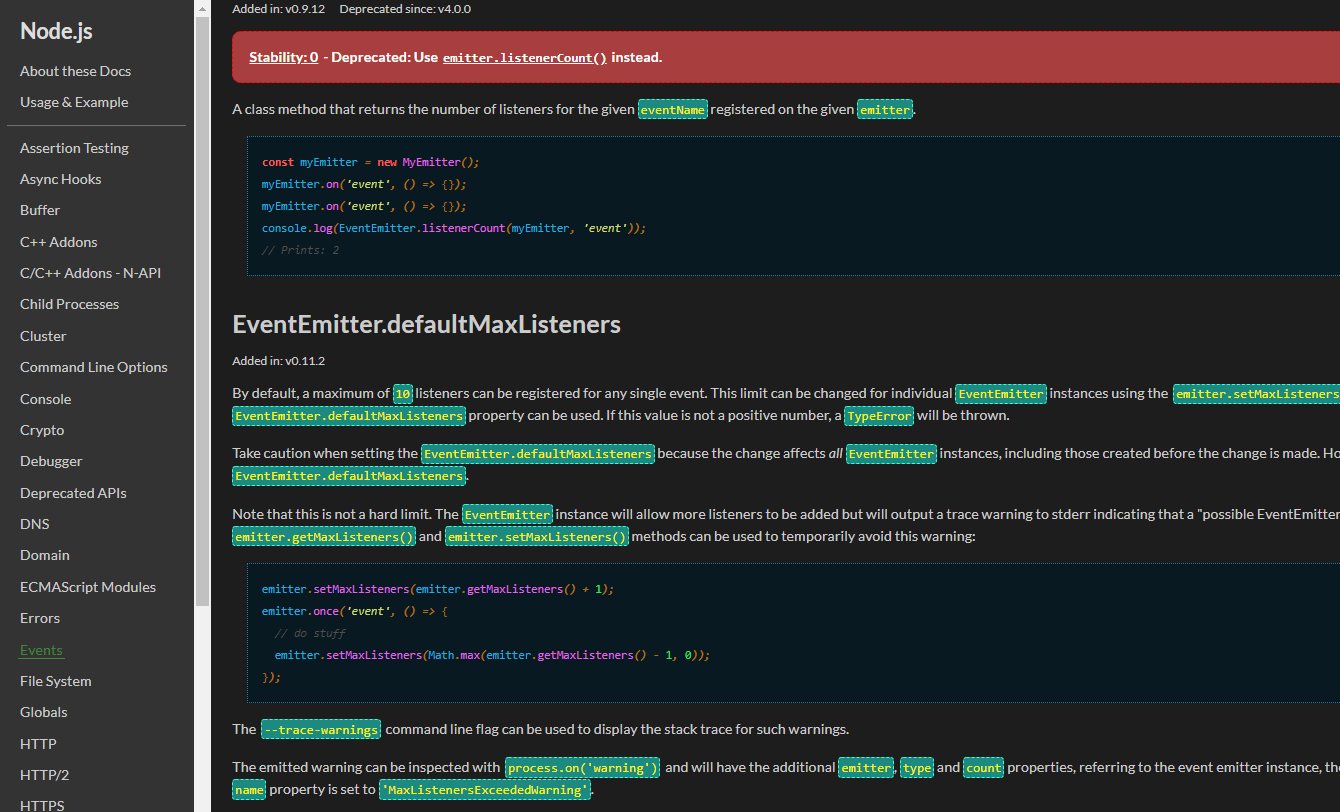Click the process.on('warning') link
Screen dimensions: 1340x812
pos(581,768)
